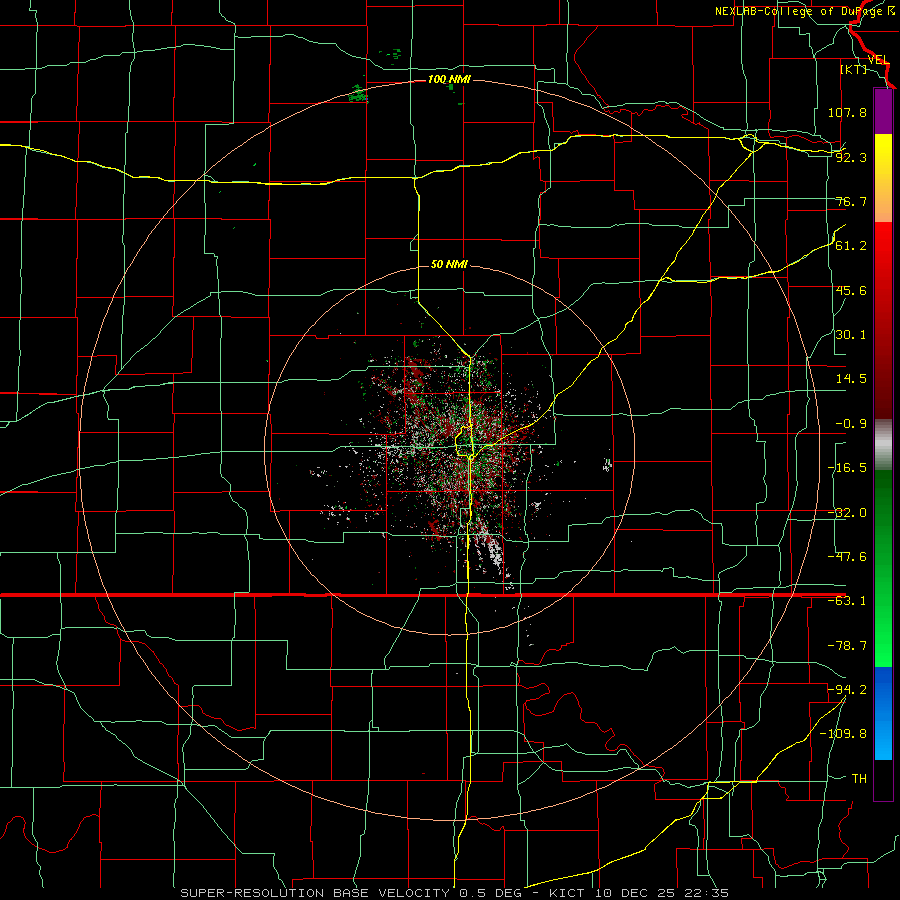
Task: Select the 107.8 value on velocity scale
Action: [x=847, y=112]
